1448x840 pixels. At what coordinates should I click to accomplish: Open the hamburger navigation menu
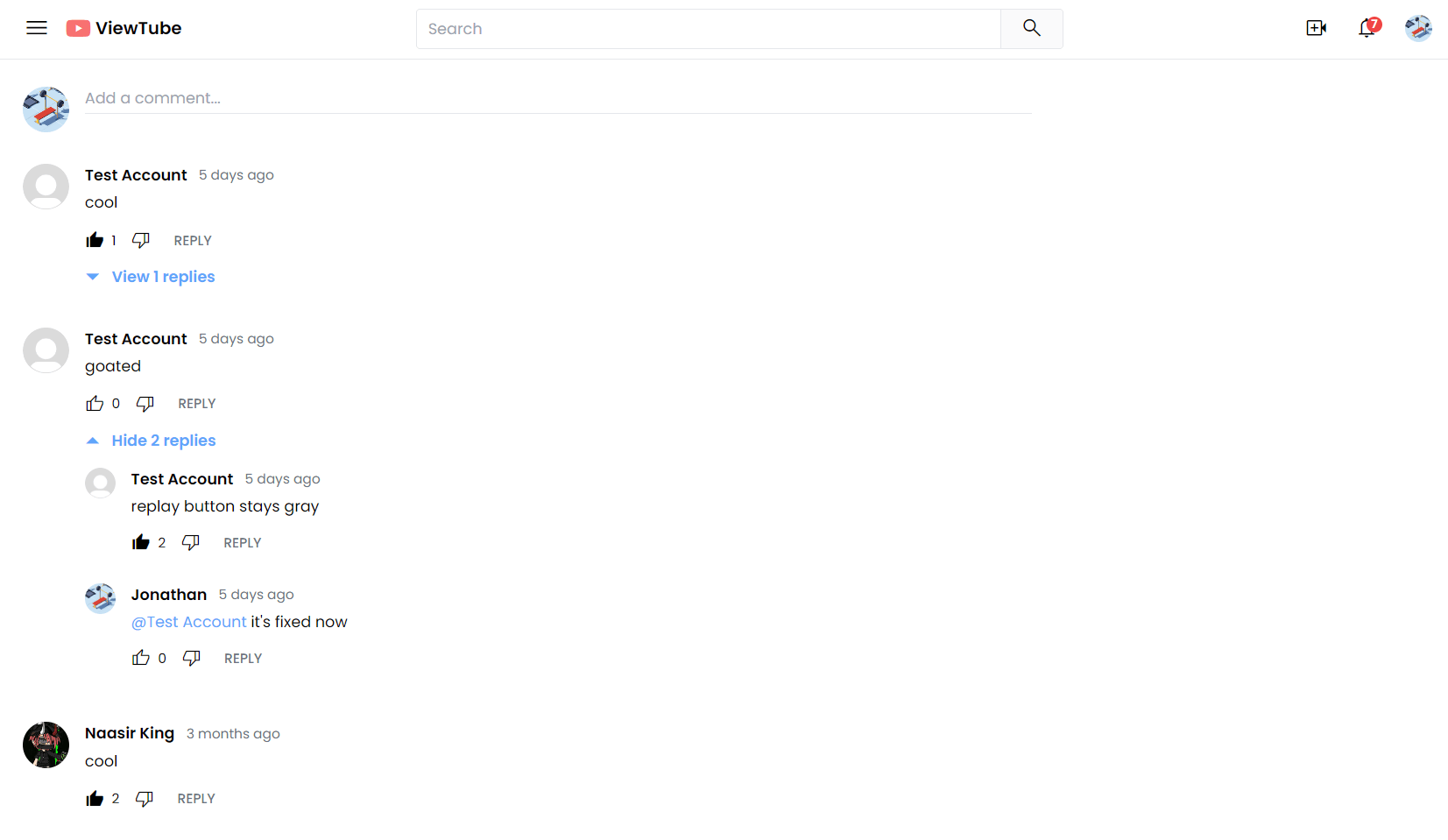tap(37, 28)
